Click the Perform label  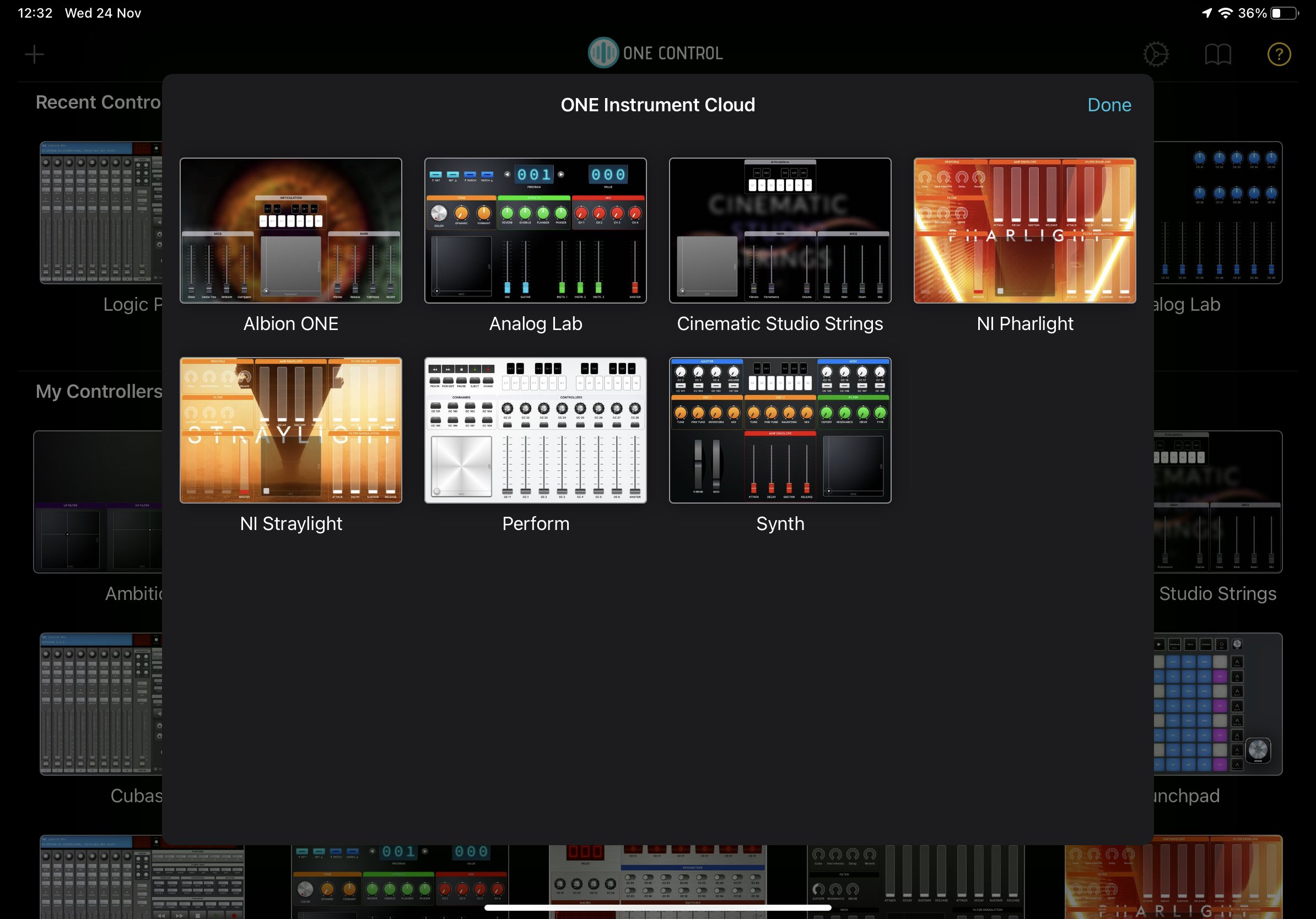click(535, 523)
